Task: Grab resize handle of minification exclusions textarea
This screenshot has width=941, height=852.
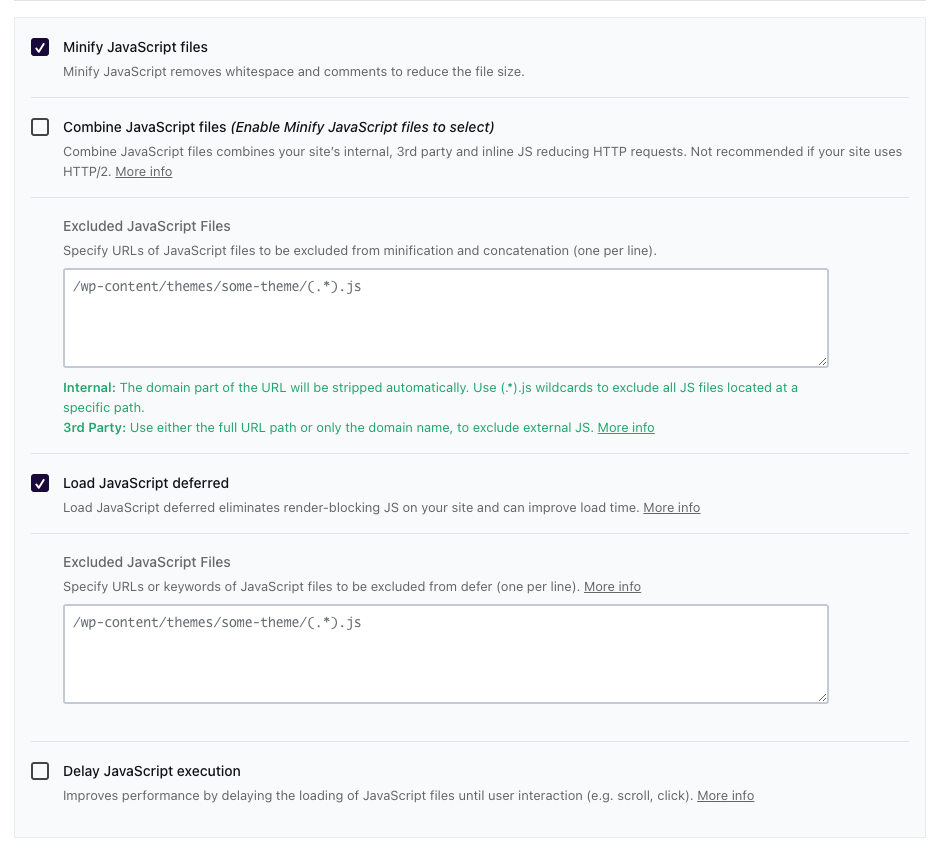Action: (x=822, y=361)
